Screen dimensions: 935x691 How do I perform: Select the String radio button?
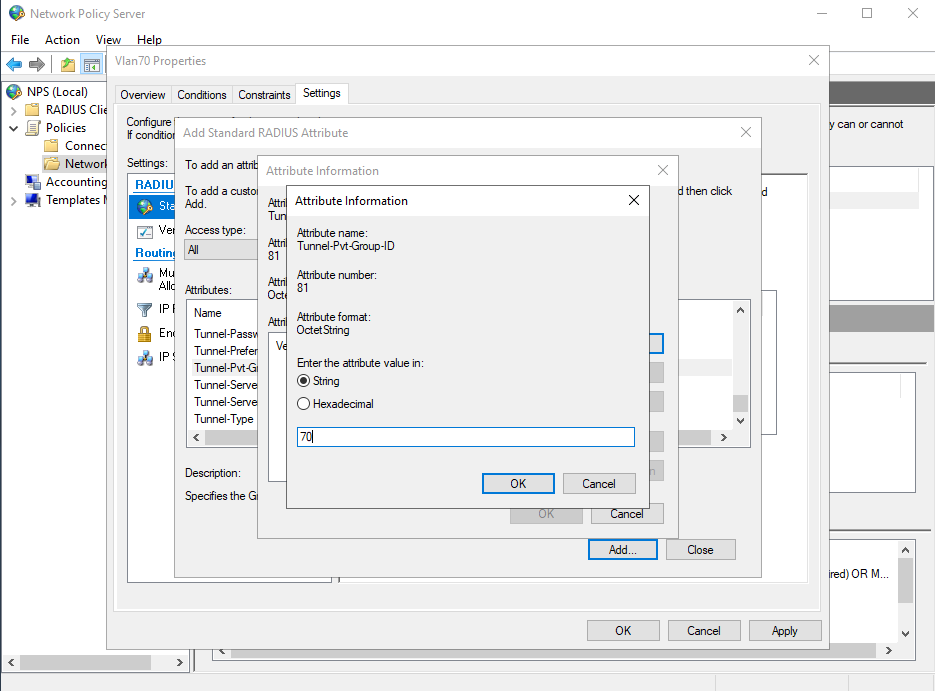click(x=304, y=381)
